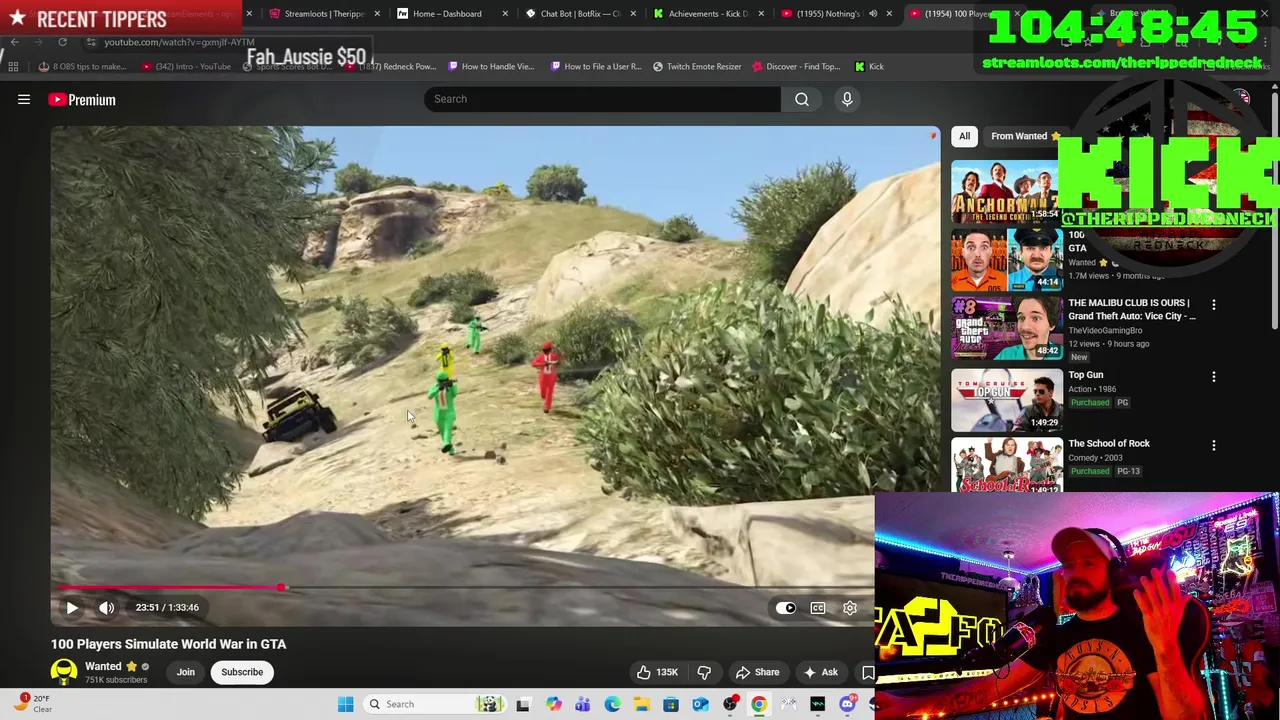The image size is (1280, 720).
Task: Open the Ask button
Action: pos(820,672)
